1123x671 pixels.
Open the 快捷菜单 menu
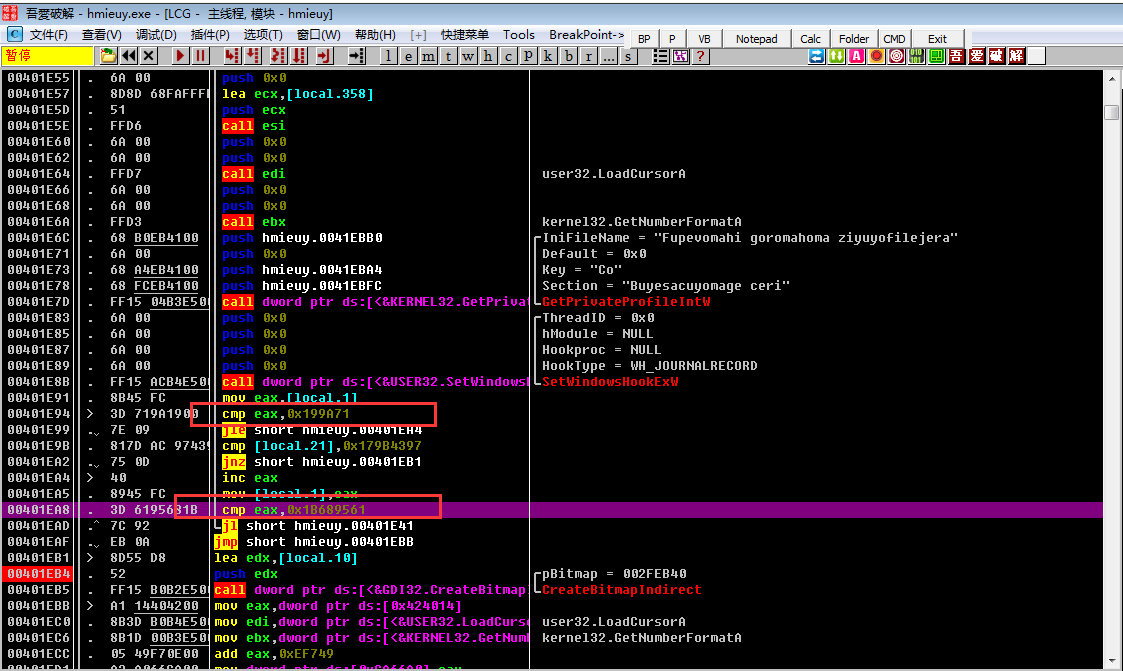pyautogui.click(x=465, y=35)
